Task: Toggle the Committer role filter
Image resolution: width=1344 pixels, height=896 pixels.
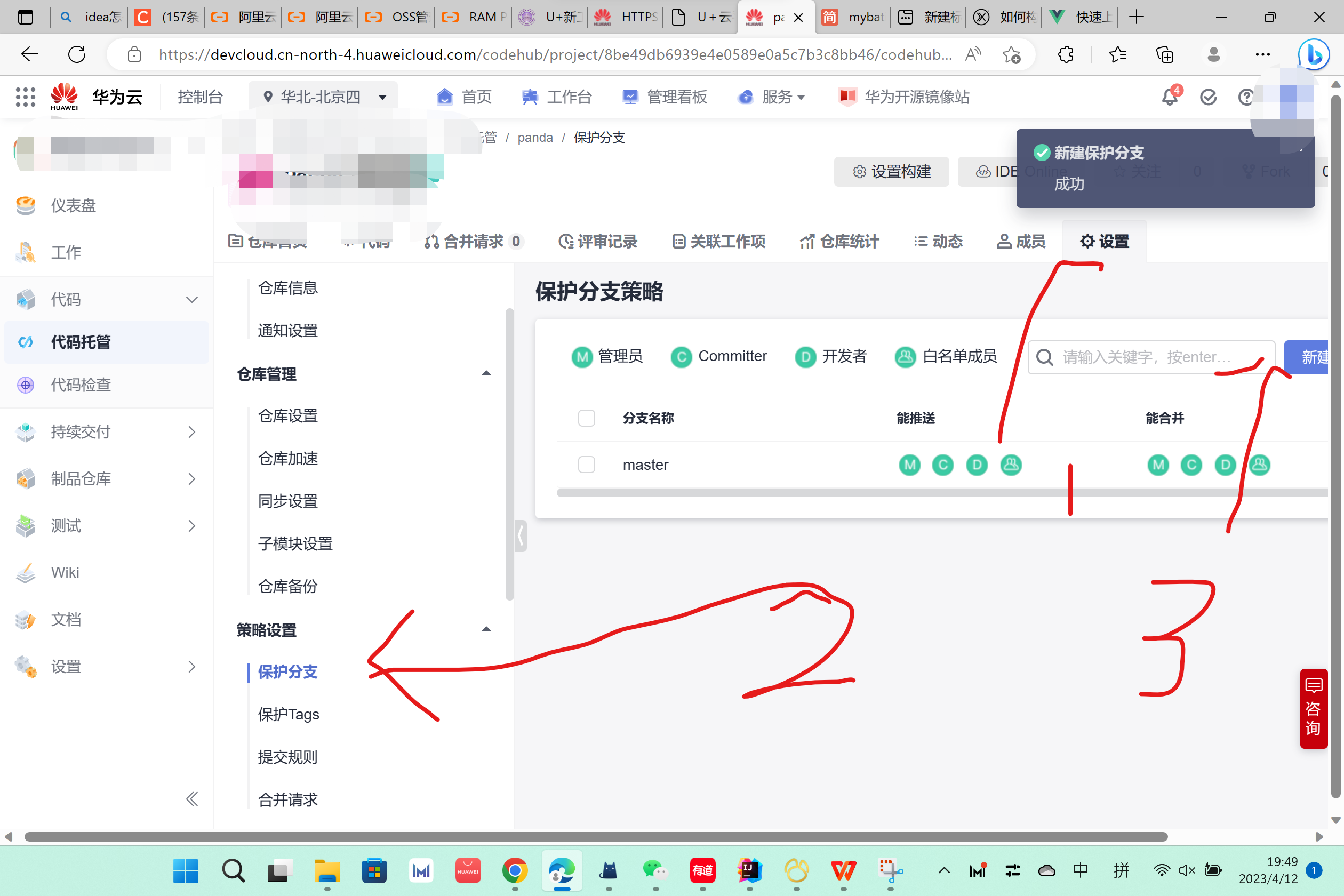Action: pos(719,357)
